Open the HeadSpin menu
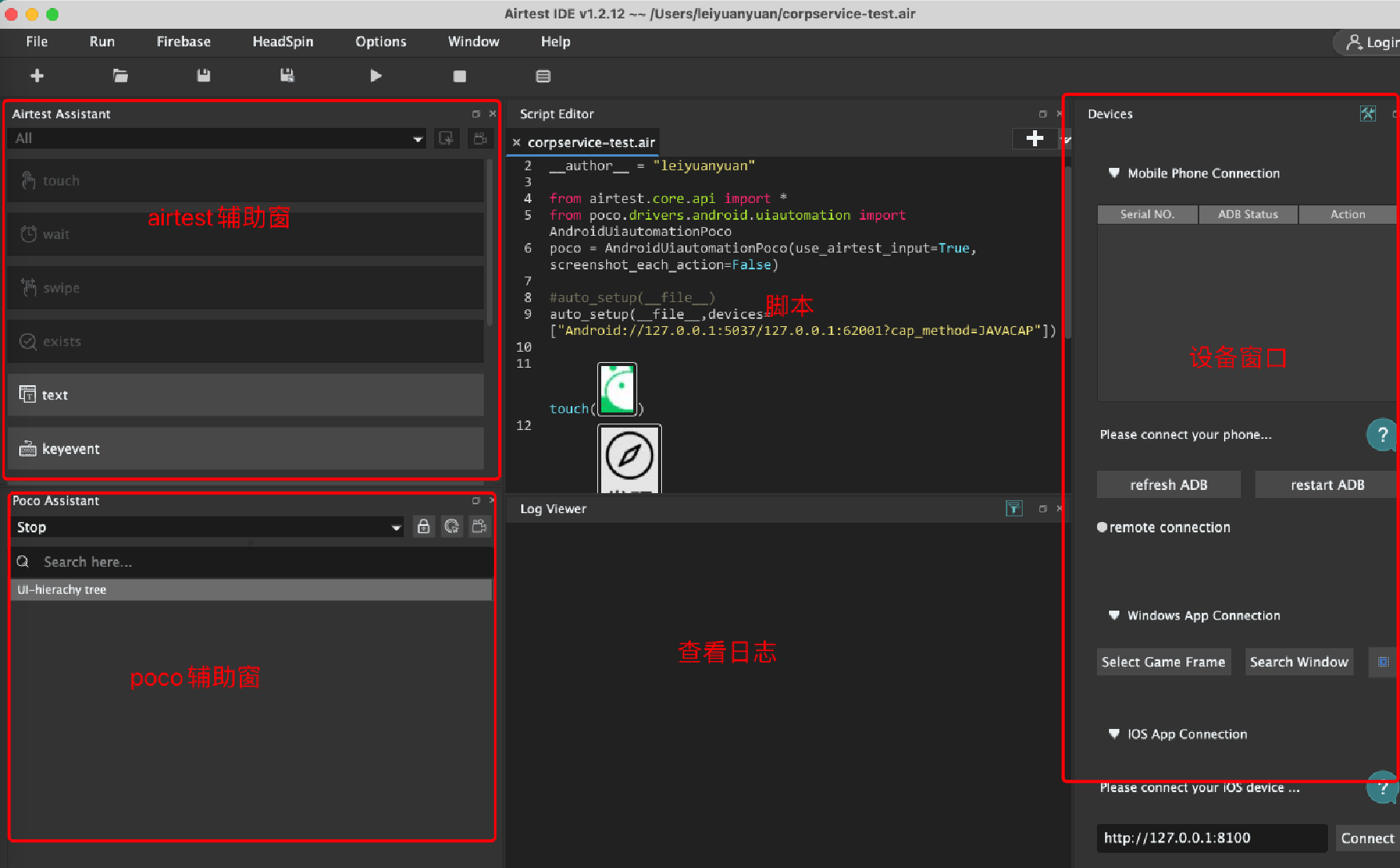Image resolution: width=1400 pixels, height=868 pixels. [x=283, y=42]
